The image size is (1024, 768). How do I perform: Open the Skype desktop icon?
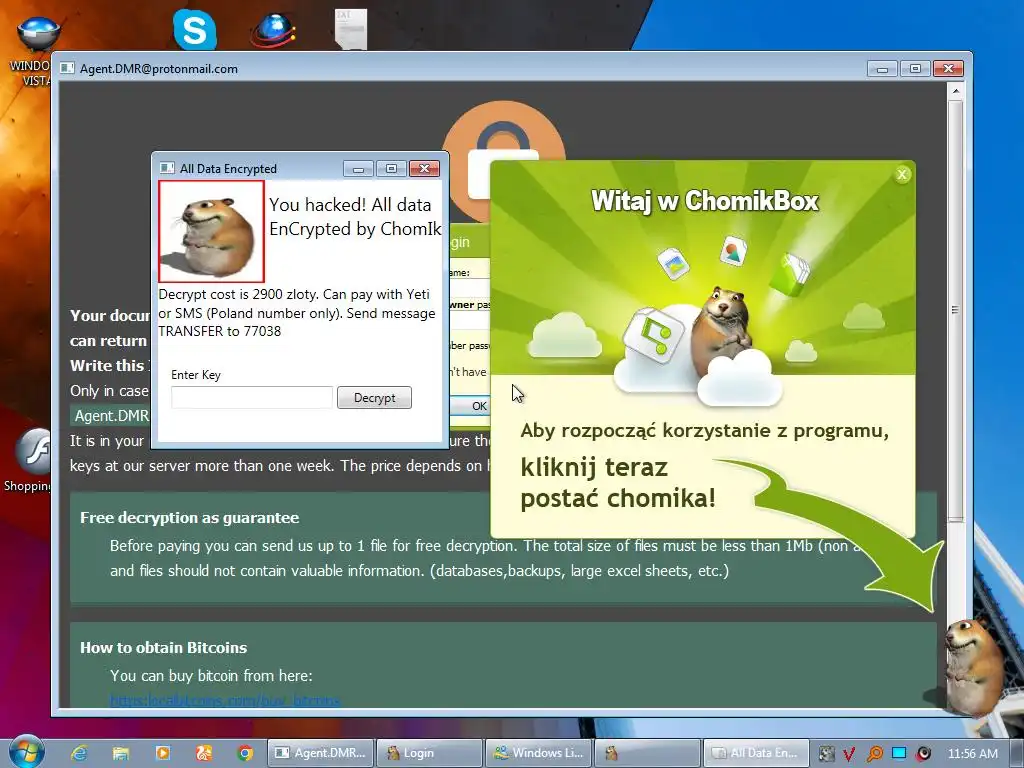click(x=195, y=29)
